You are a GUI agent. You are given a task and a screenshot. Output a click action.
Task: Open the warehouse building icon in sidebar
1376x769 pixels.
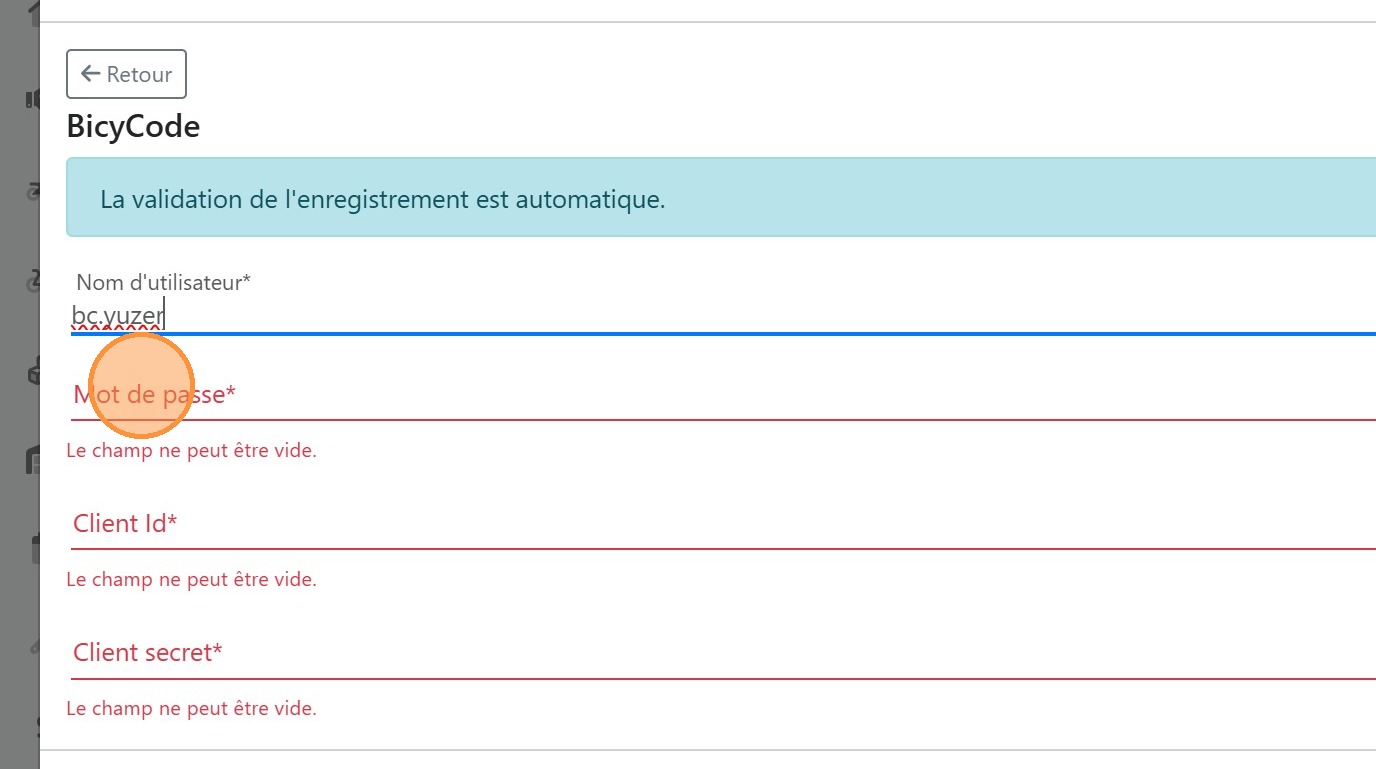click(x=33, y=459)
